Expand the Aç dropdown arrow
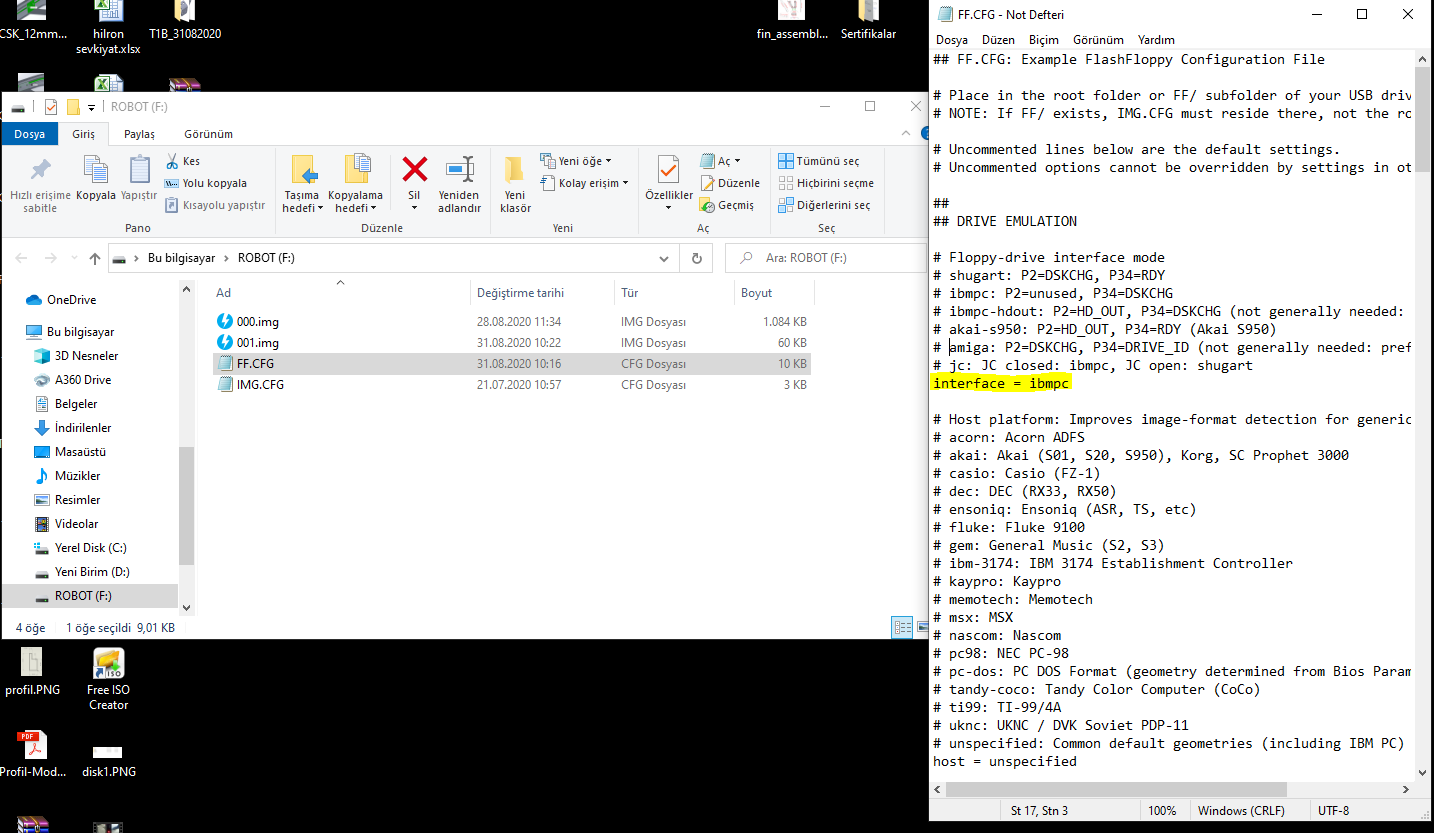The height and width of the screenshot is (833, 1434). 737,161
